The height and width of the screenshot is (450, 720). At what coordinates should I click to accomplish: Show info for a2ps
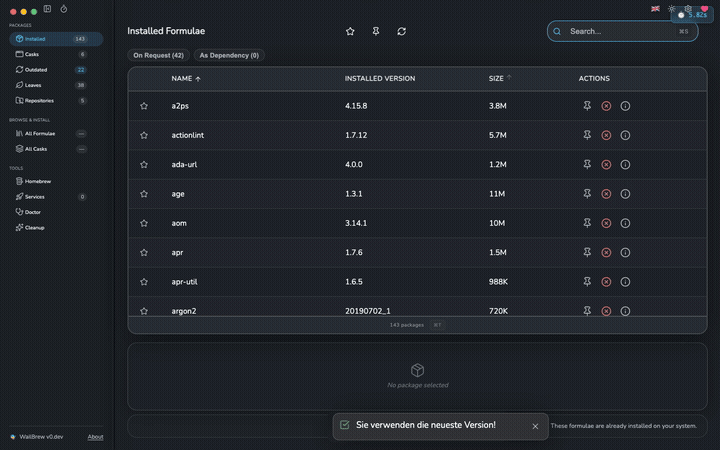[x=625, y=106]
